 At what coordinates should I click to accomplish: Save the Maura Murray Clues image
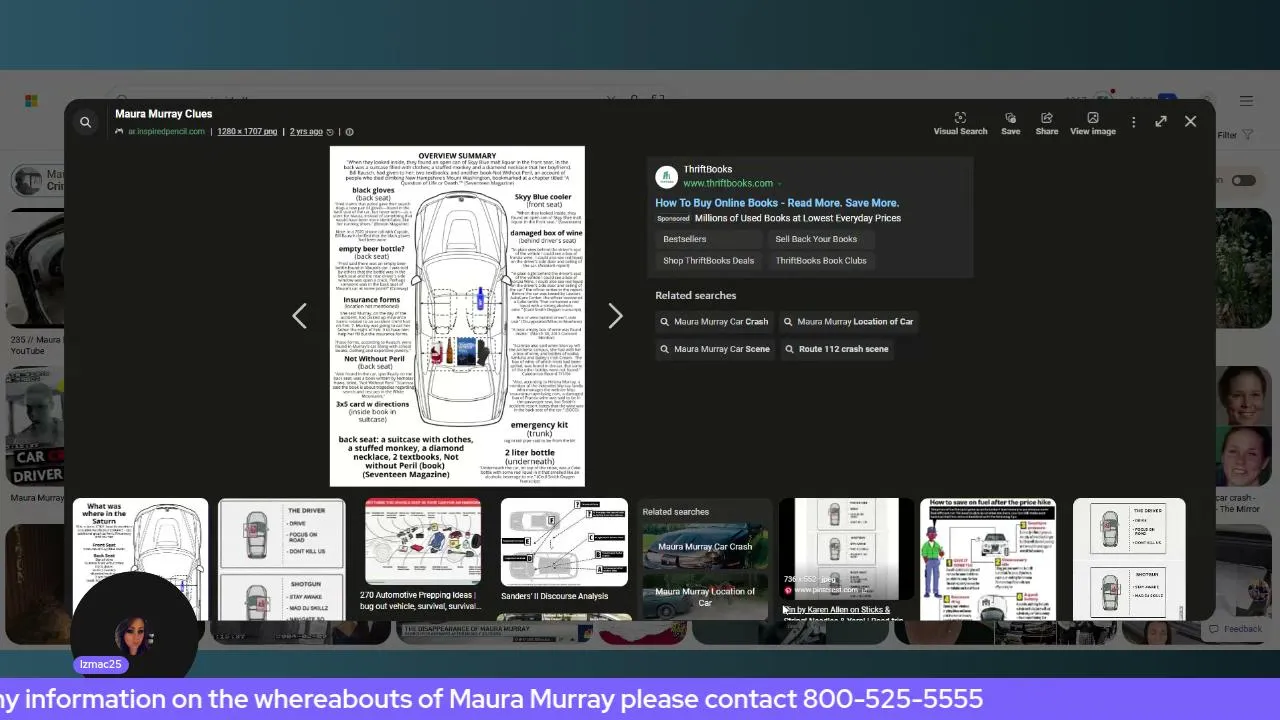[x=1010, y=123]
